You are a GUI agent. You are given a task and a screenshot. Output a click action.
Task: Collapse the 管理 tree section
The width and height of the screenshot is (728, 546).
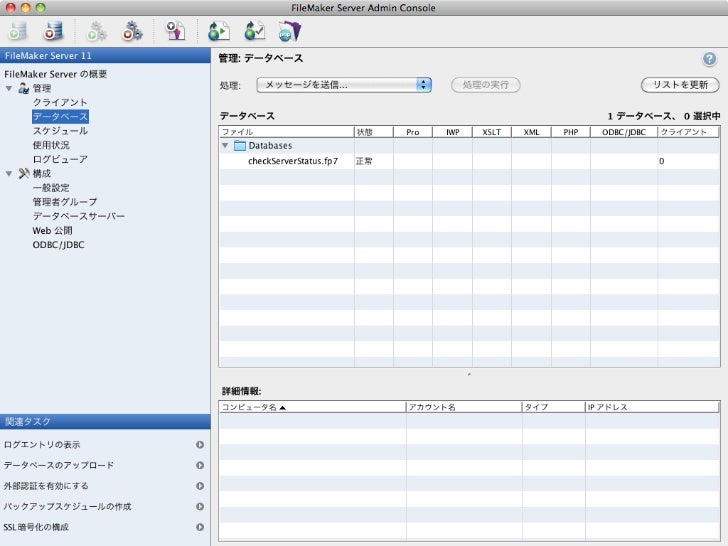point(9,88)
